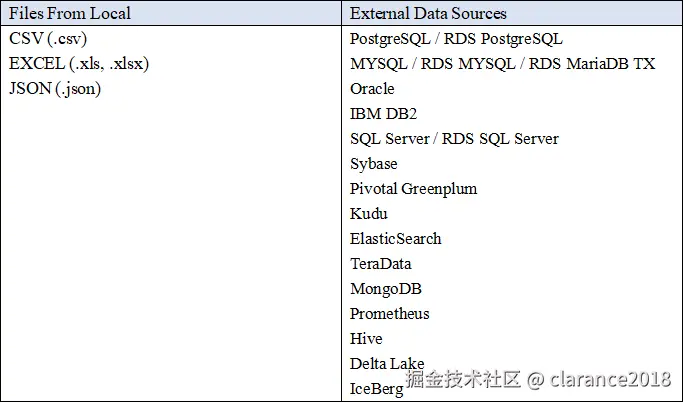
Task: Click the Prometheus entry
Action: (390, 314)
